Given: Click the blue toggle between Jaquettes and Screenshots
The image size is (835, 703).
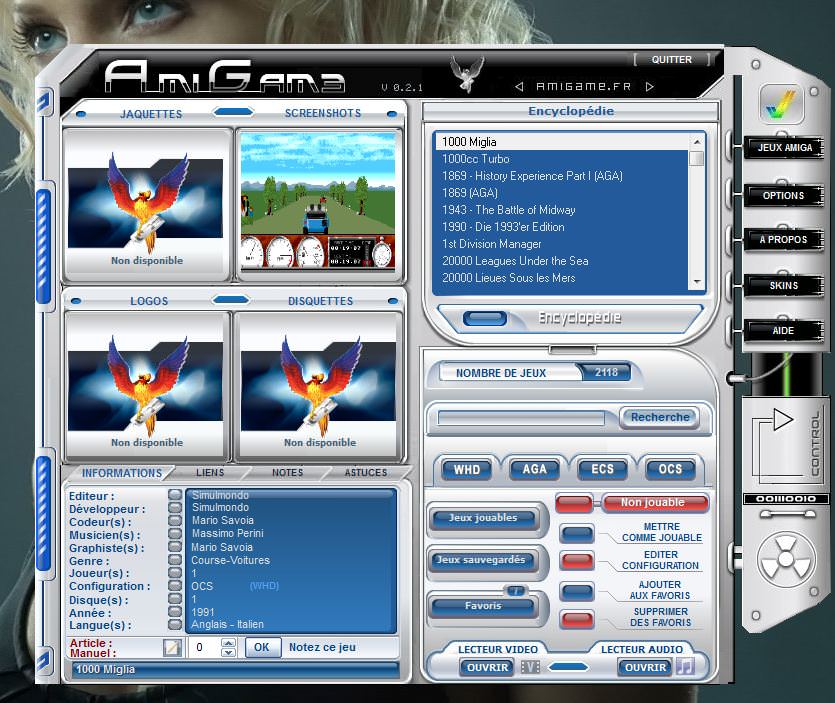Looking at the screenshot, I should pos(233,112).
